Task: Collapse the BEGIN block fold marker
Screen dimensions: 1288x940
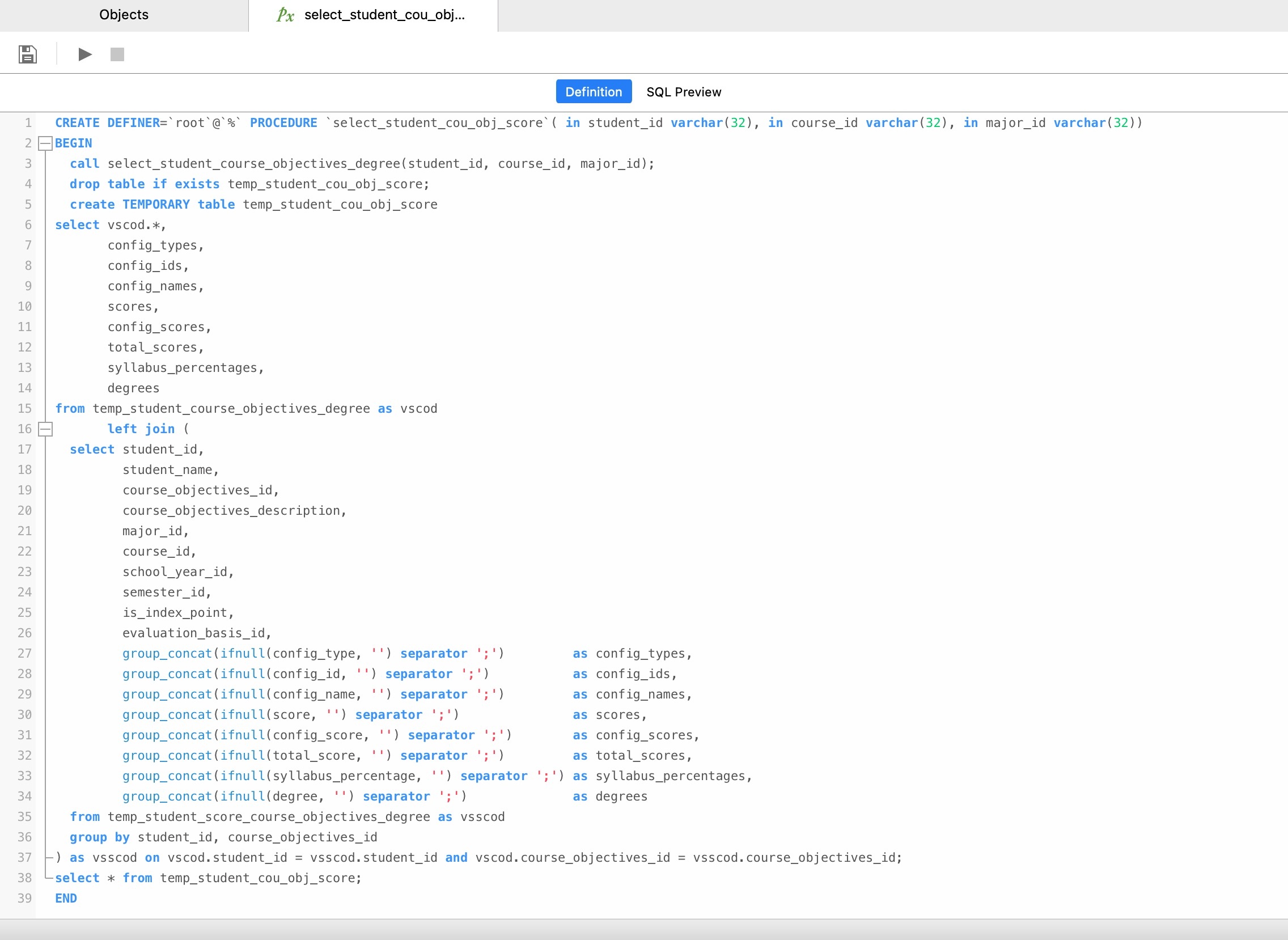Action: pyautogui.click(x=45, y=143)
